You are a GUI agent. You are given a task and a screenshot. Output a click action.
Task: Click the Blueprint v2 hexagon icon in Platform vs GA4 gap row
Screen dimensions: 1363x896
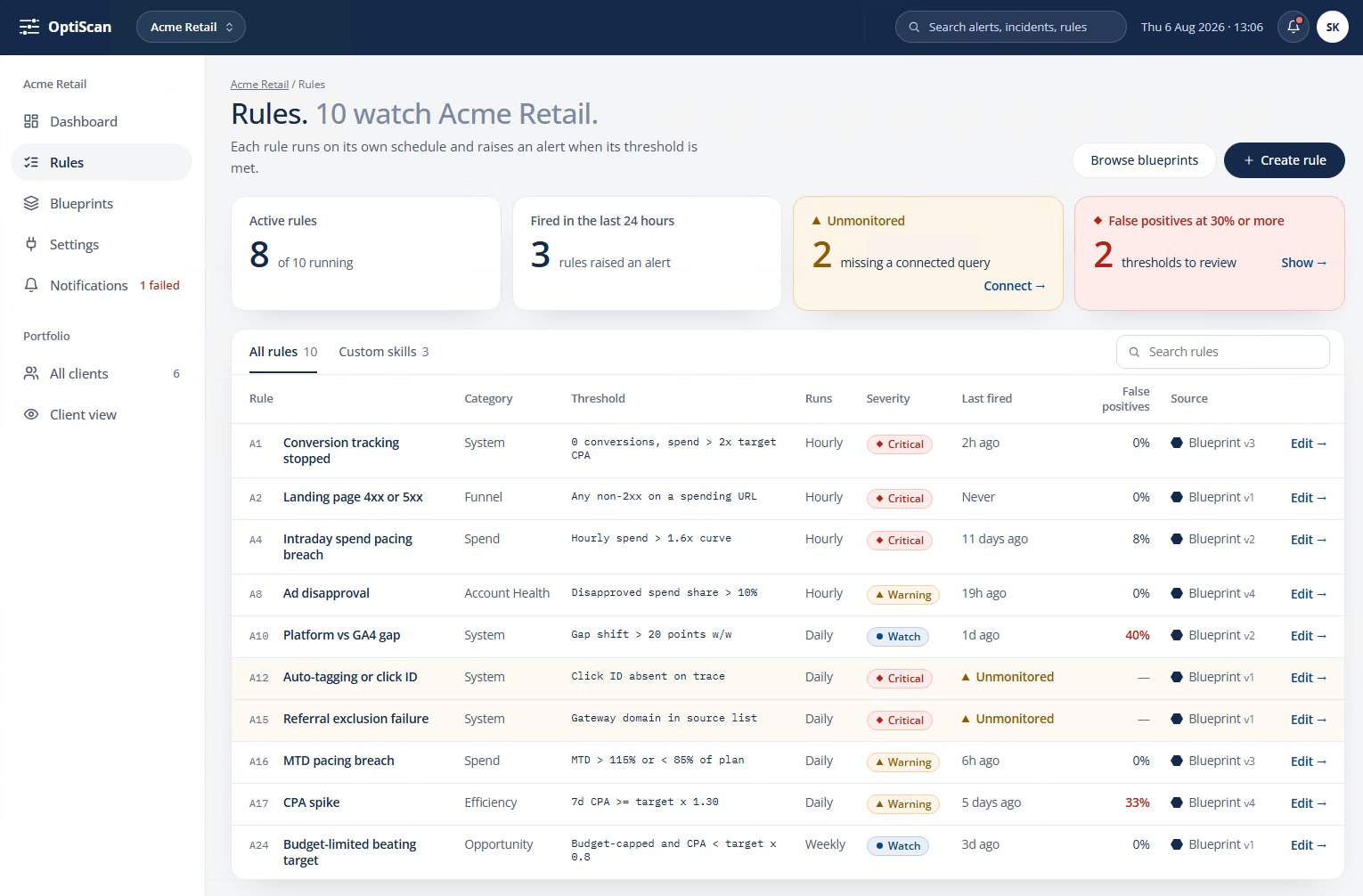[1177, 635]
